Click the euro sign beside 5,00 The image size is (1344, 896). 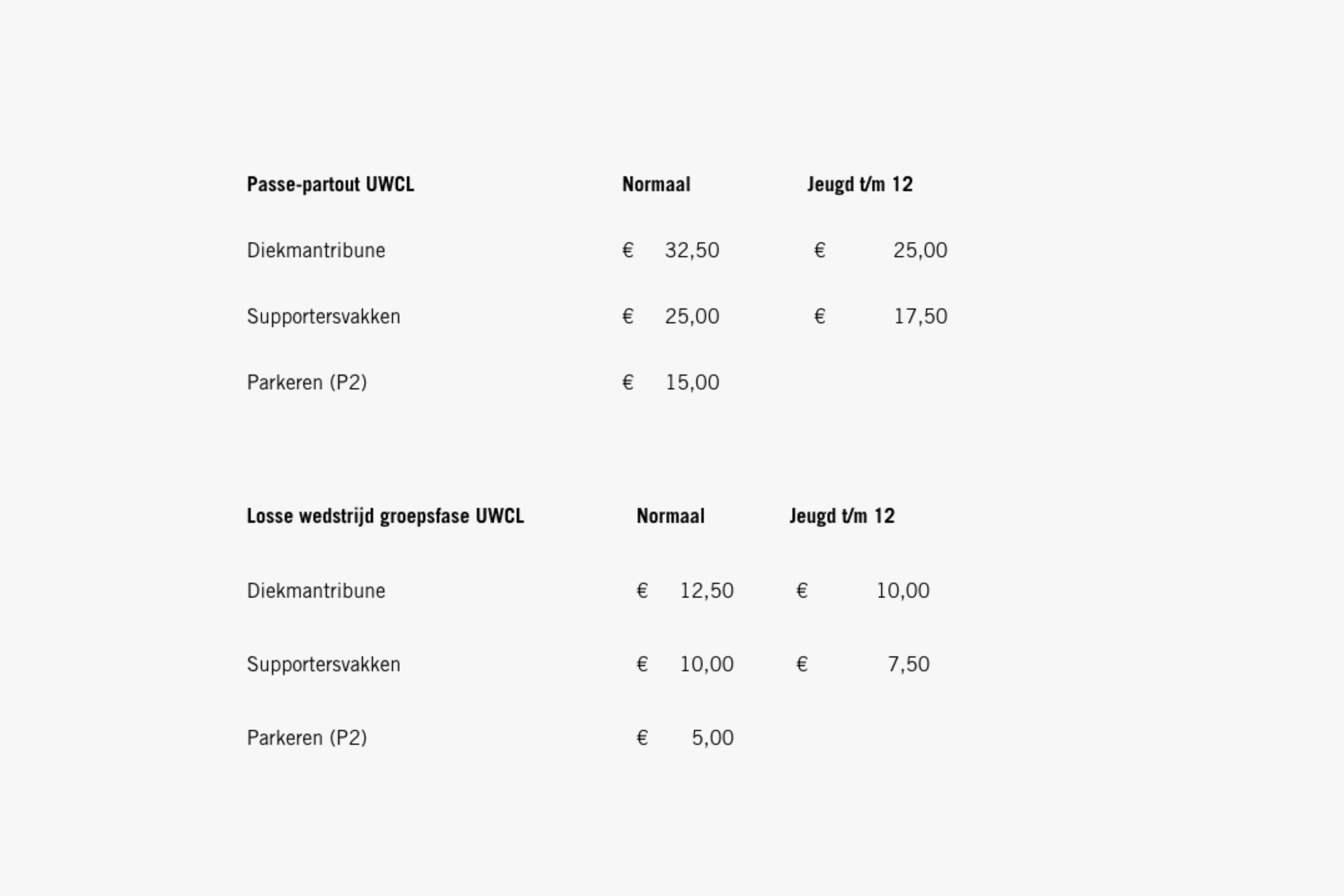[x=642, y=738]
